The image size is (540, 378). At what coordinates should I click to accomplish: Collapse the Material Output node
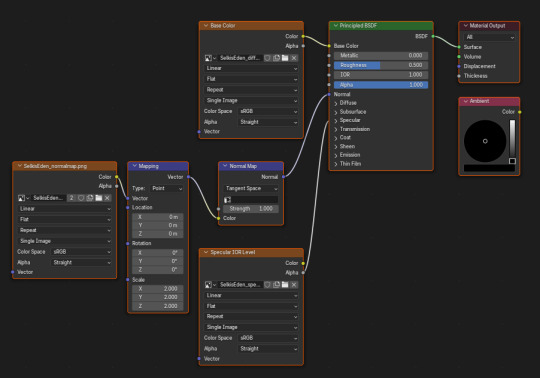click(466, 25)
